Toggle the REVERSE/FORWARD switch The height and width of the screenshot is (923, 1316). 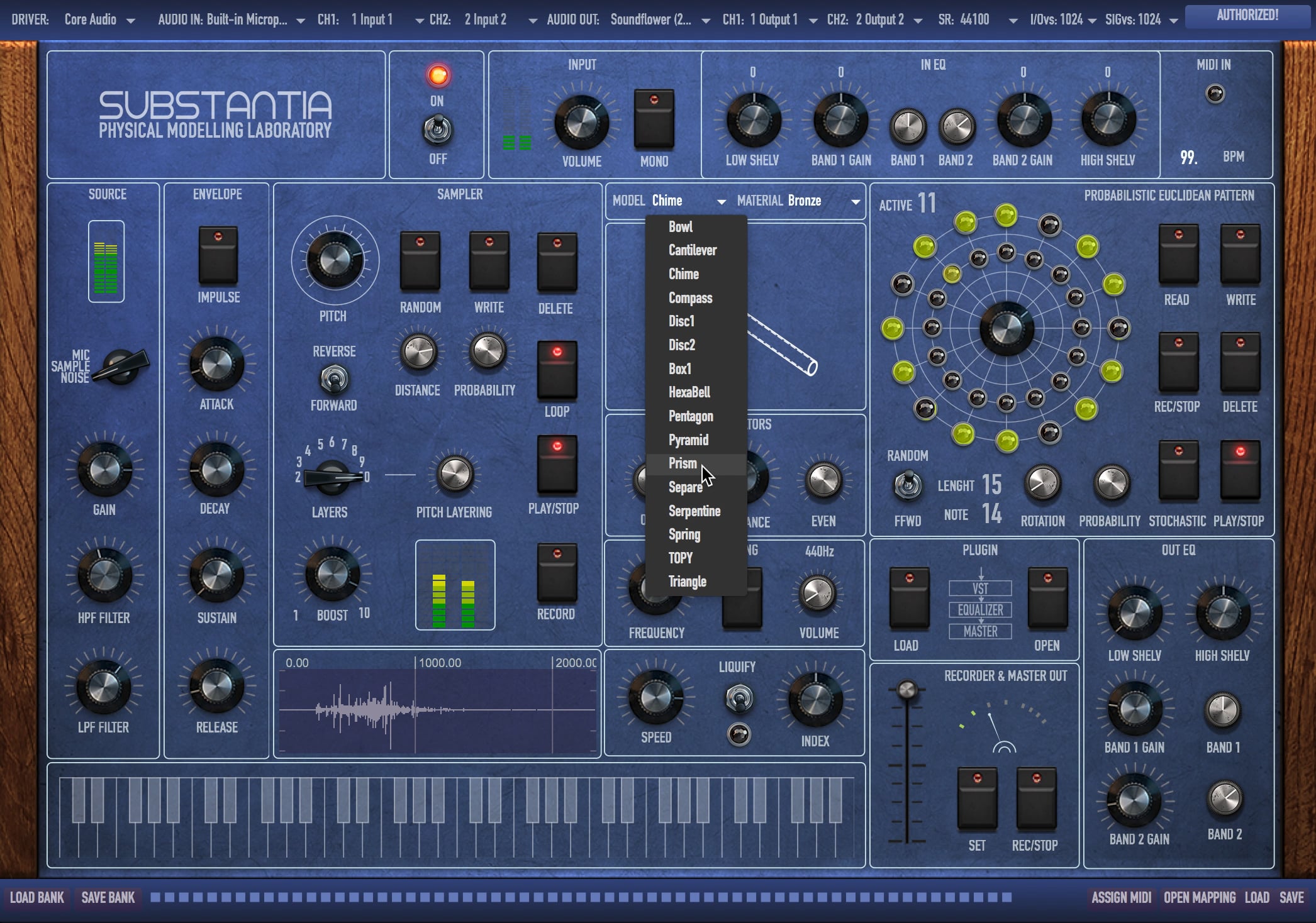(x=333, y=379)
